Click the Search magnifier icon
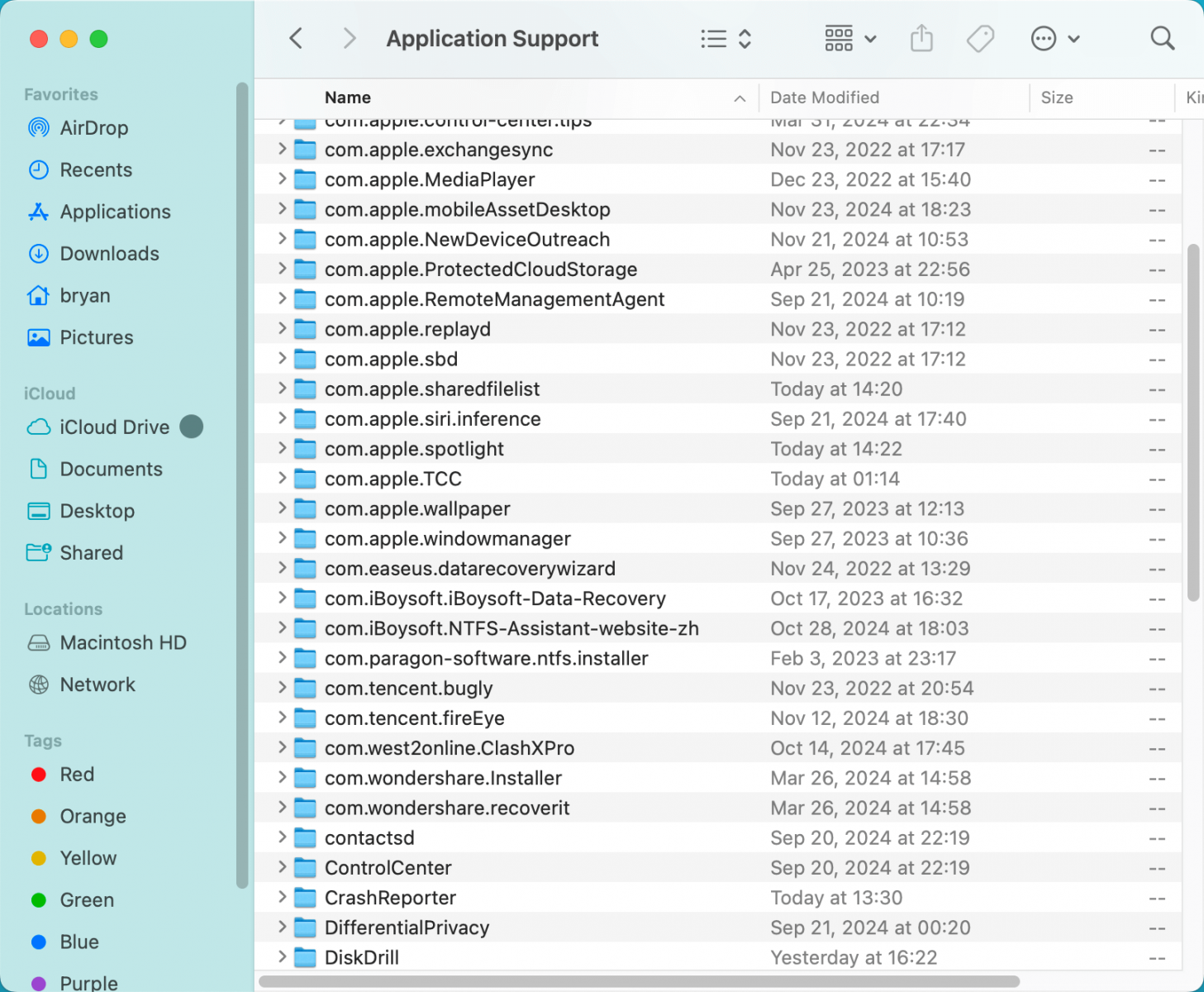The width and height of the screenshot is (1204, 992). click(1163, 38)
